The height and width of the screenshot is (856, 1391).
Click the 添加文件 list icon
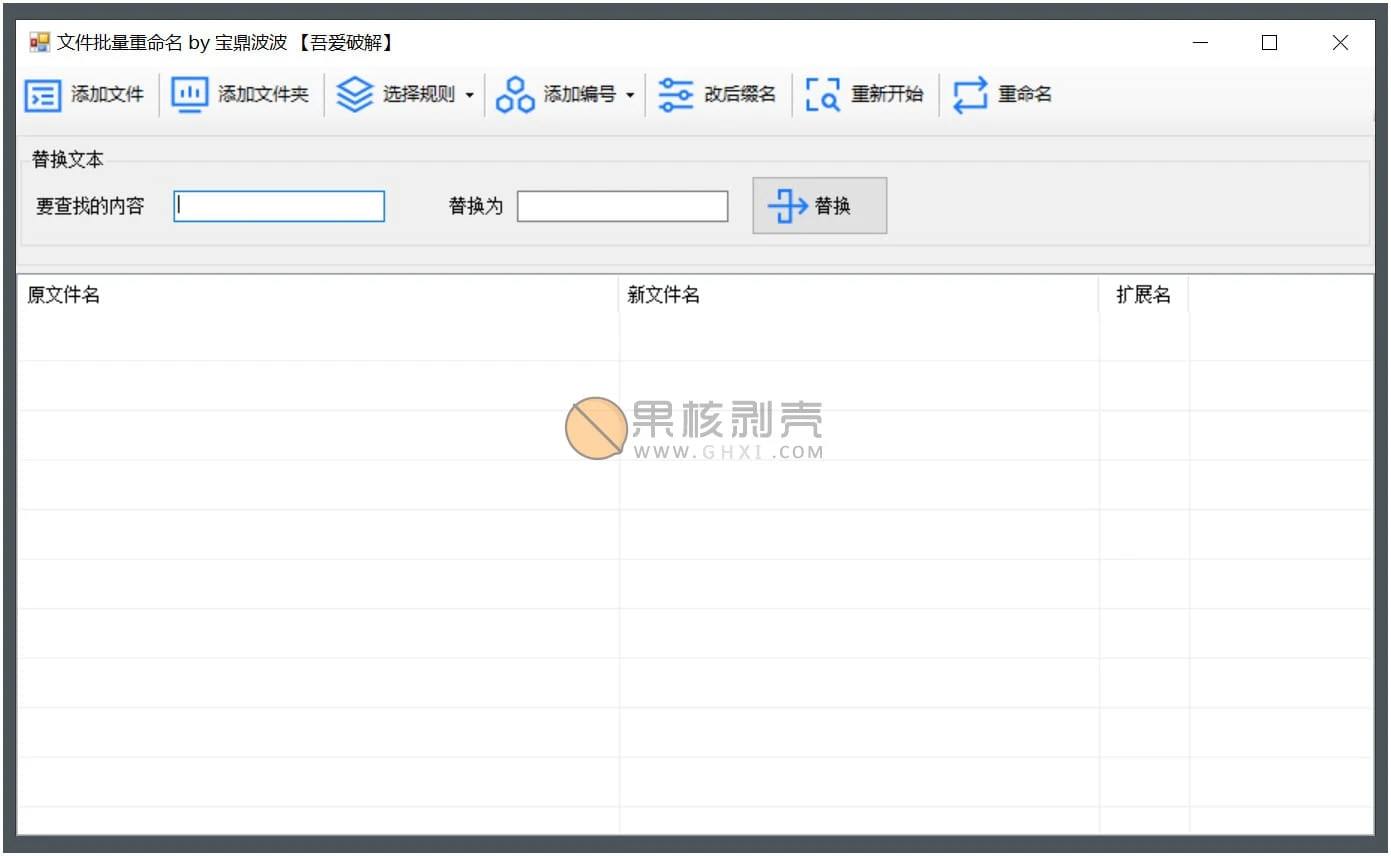(x=43, y=95)
